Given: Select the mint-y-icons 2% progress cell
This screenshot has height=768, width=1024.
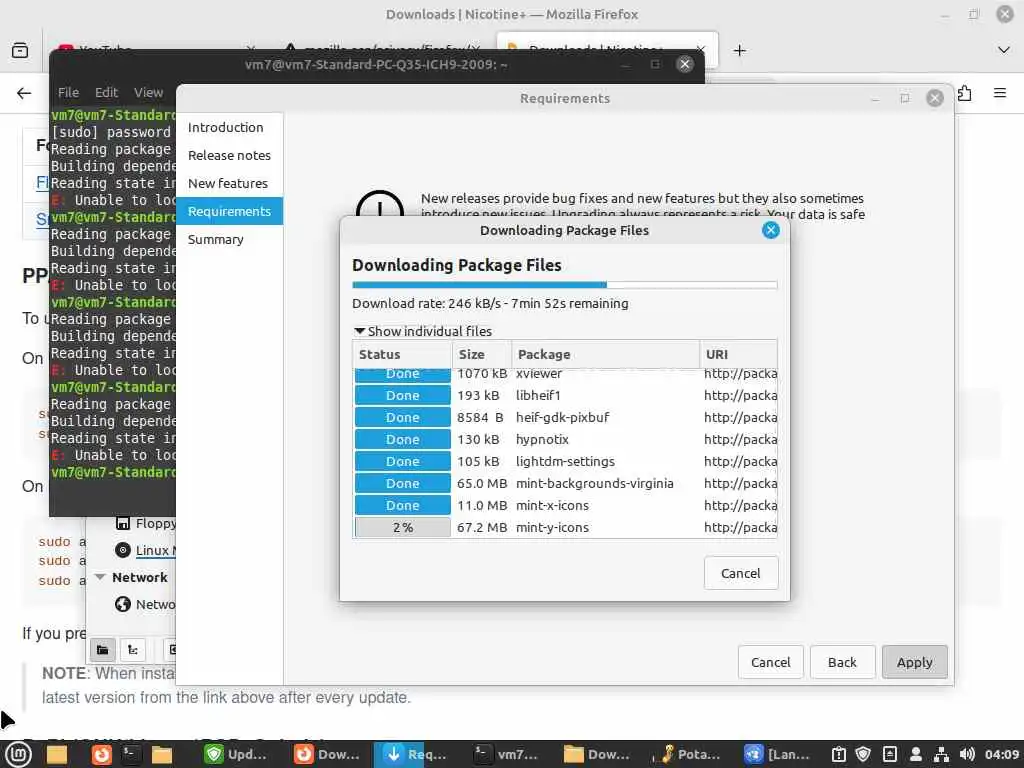Looking at the screenshot, I should [x=402, y=527].
